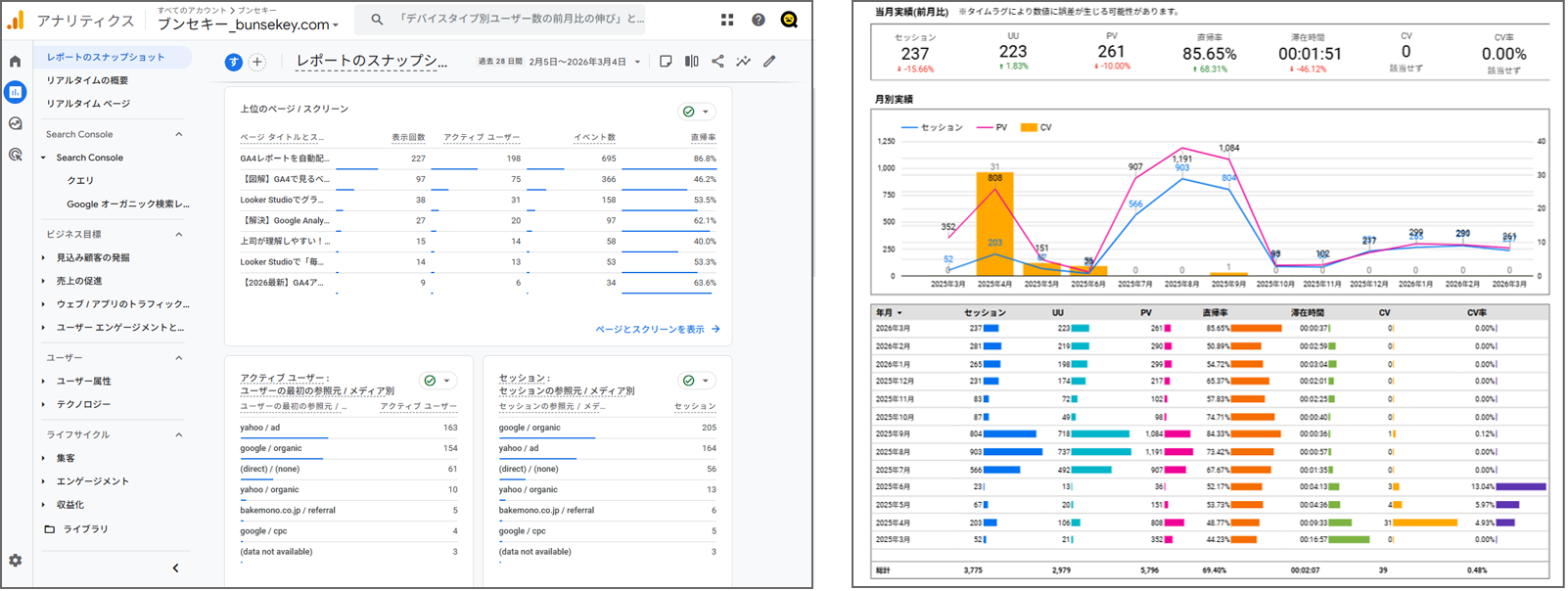Share this report via share icon

717,62
